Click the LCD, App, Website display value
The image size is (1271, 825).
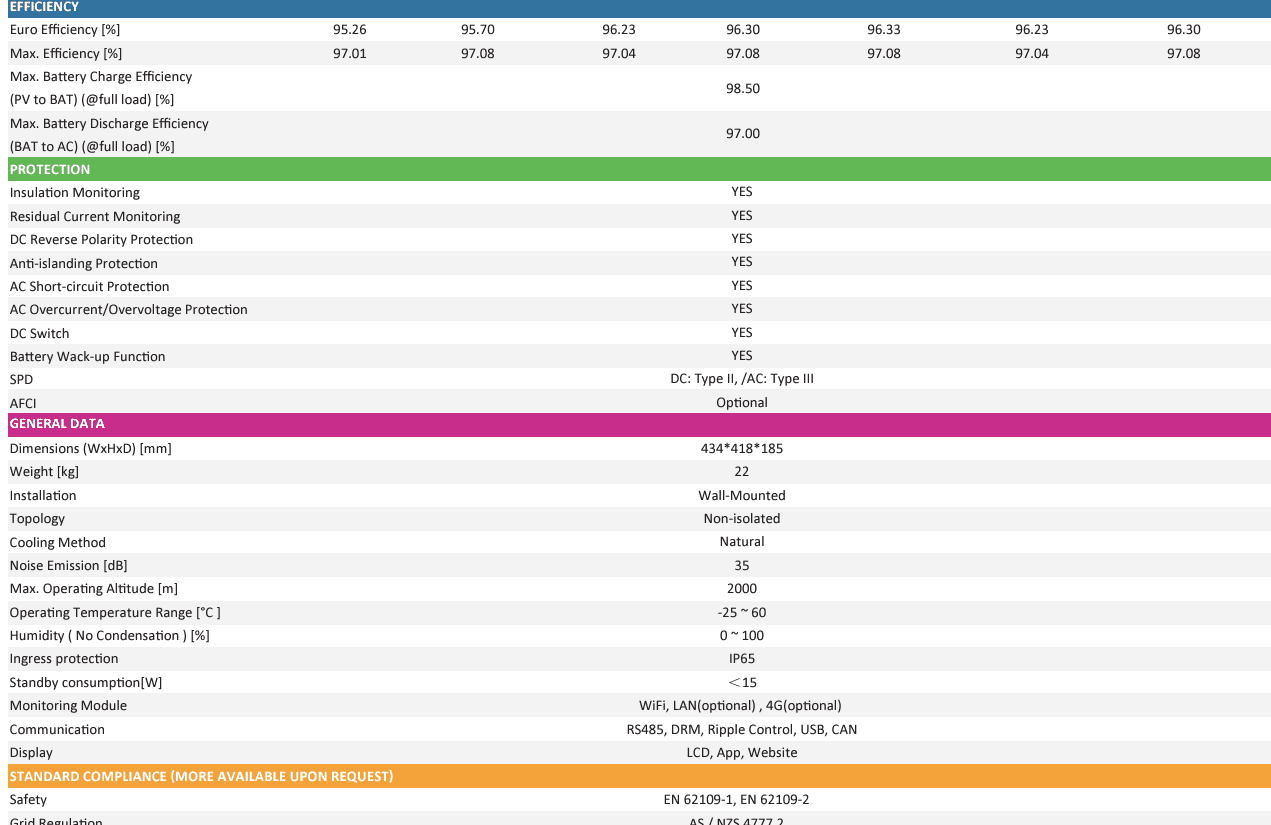[x=742, y=752]
